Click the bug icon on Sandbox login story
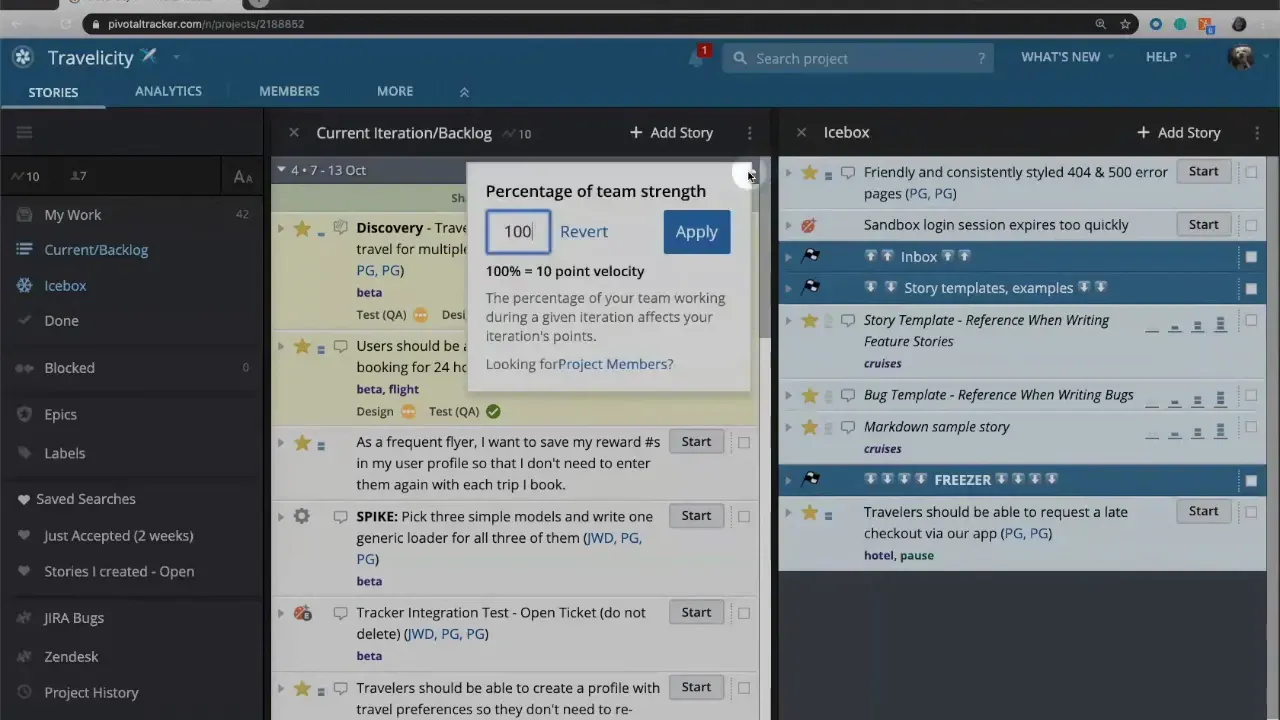The height and width of the screenshot is (720, 1280). click(x=808, y=225)
